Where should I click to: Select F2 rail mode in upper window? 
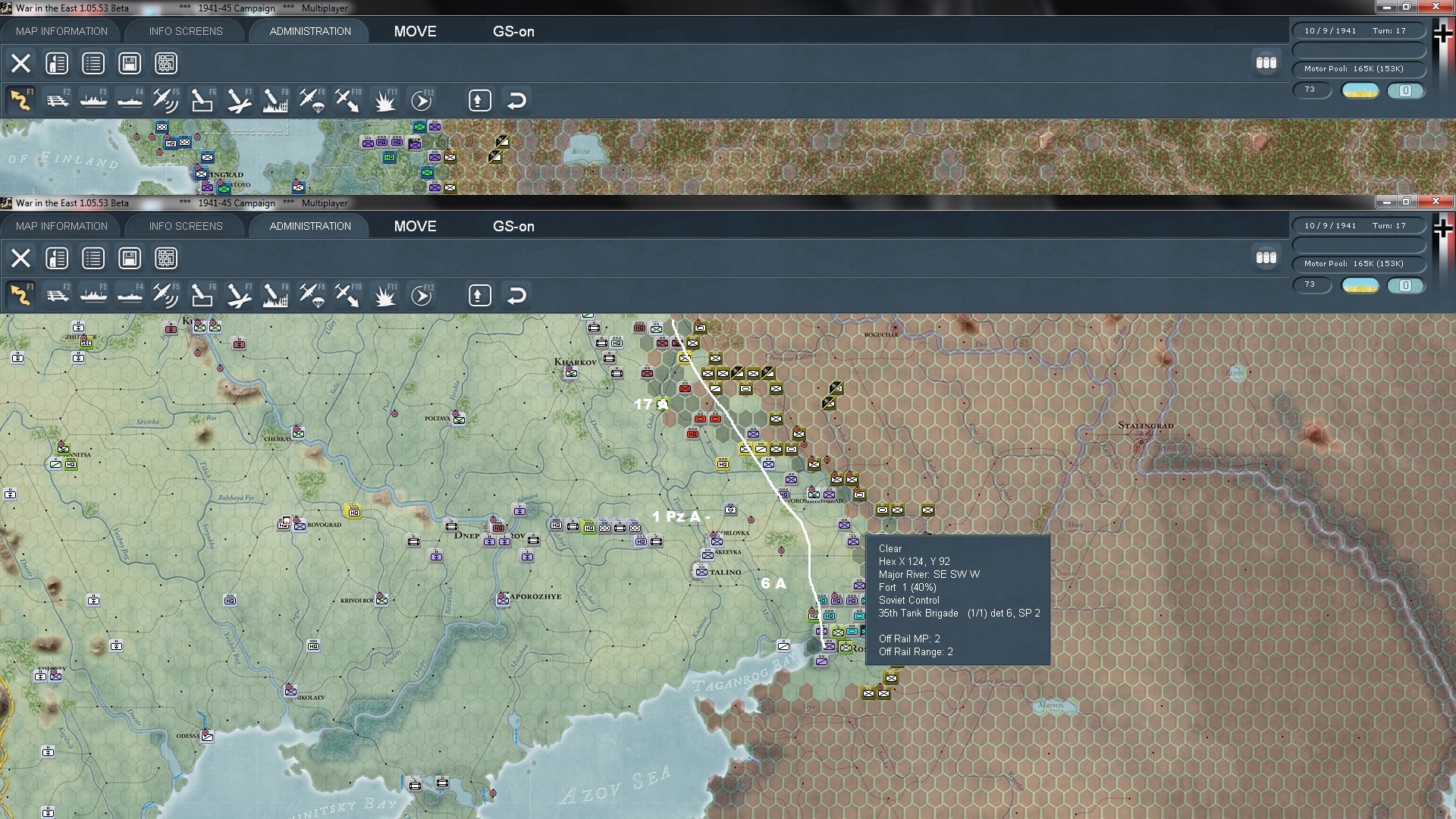click(57, 100)
